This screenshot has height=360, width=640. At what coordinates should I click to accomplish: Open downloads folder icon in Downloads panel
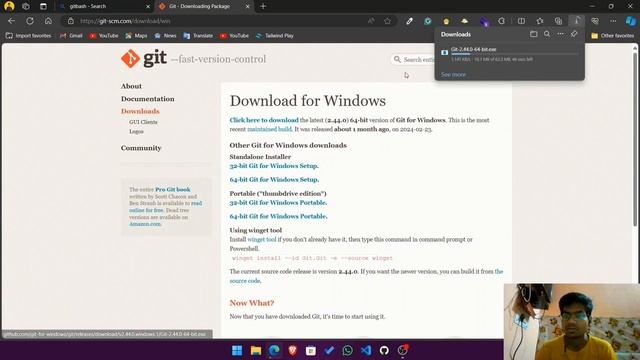pos(533,34)
